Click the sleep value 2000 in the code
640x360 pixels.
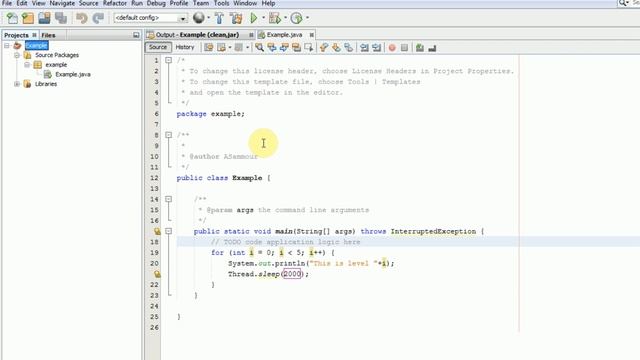(292, 274)
